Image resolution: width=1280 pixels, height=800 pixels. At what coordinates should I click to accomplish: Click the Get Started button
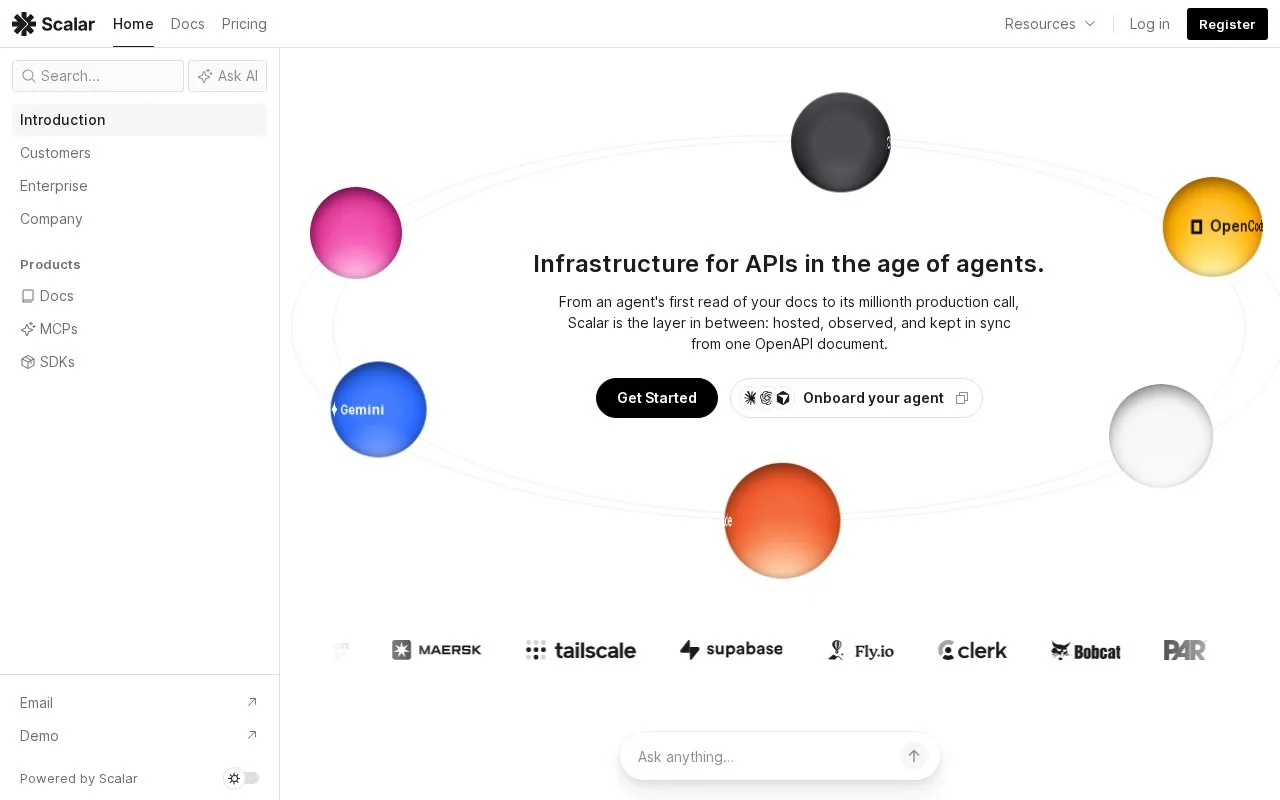[x=657, y=398]
